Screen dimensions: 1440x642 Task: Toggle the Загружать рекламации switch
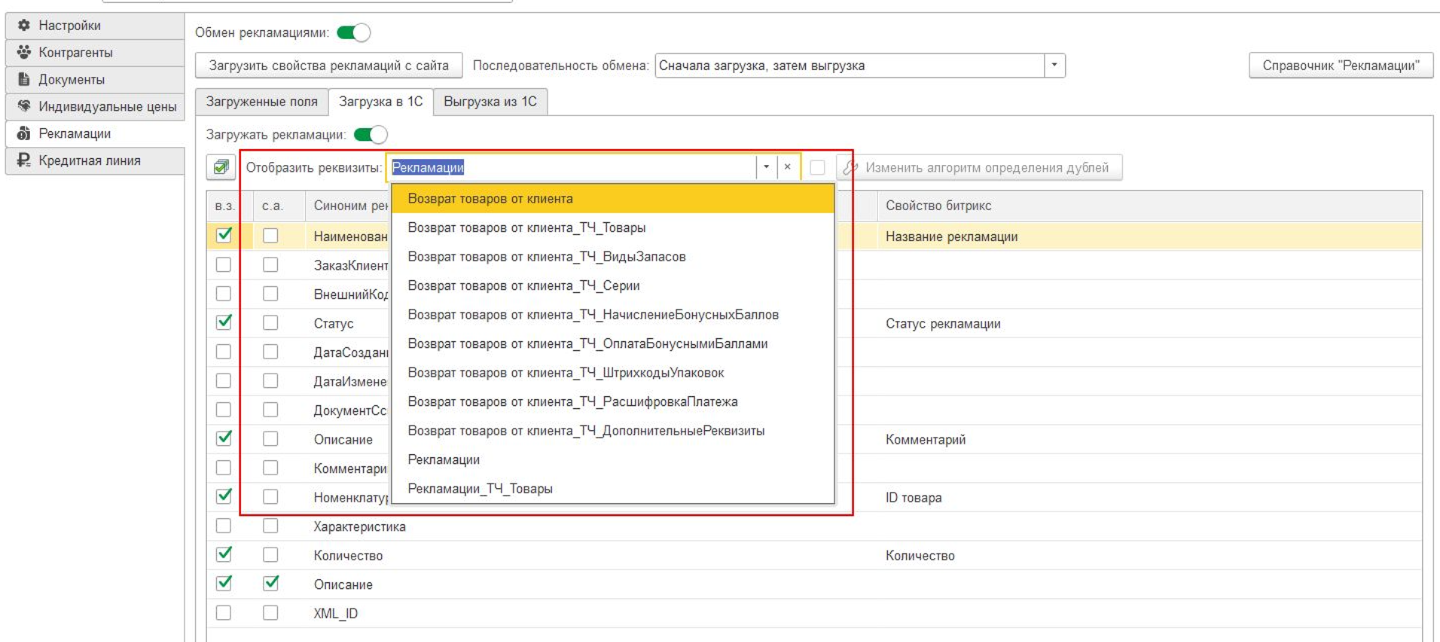(x=370, y=134)
